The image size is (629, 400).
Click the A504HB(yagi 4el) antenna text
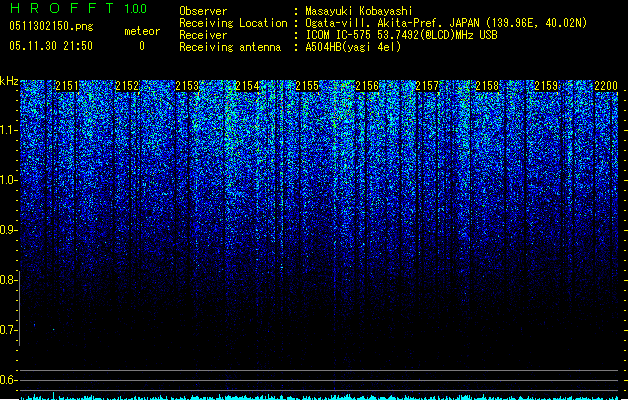[353, 47]
